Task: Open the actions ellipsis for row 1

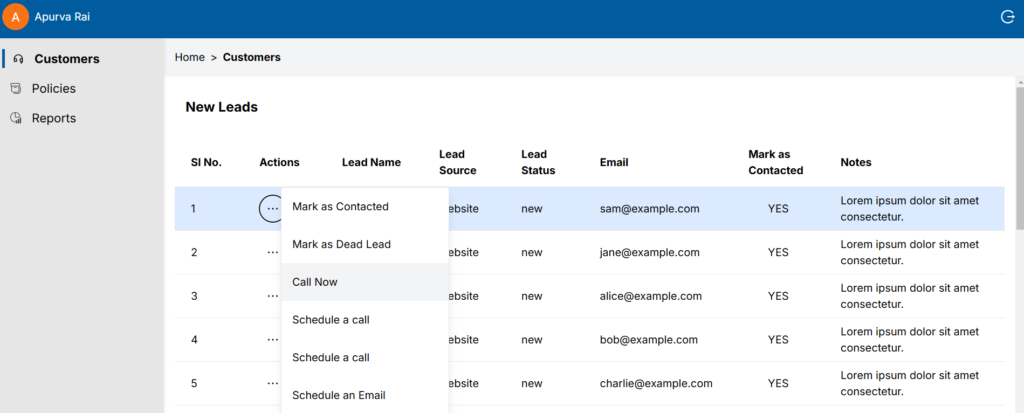Action: (x=272, y=209)
